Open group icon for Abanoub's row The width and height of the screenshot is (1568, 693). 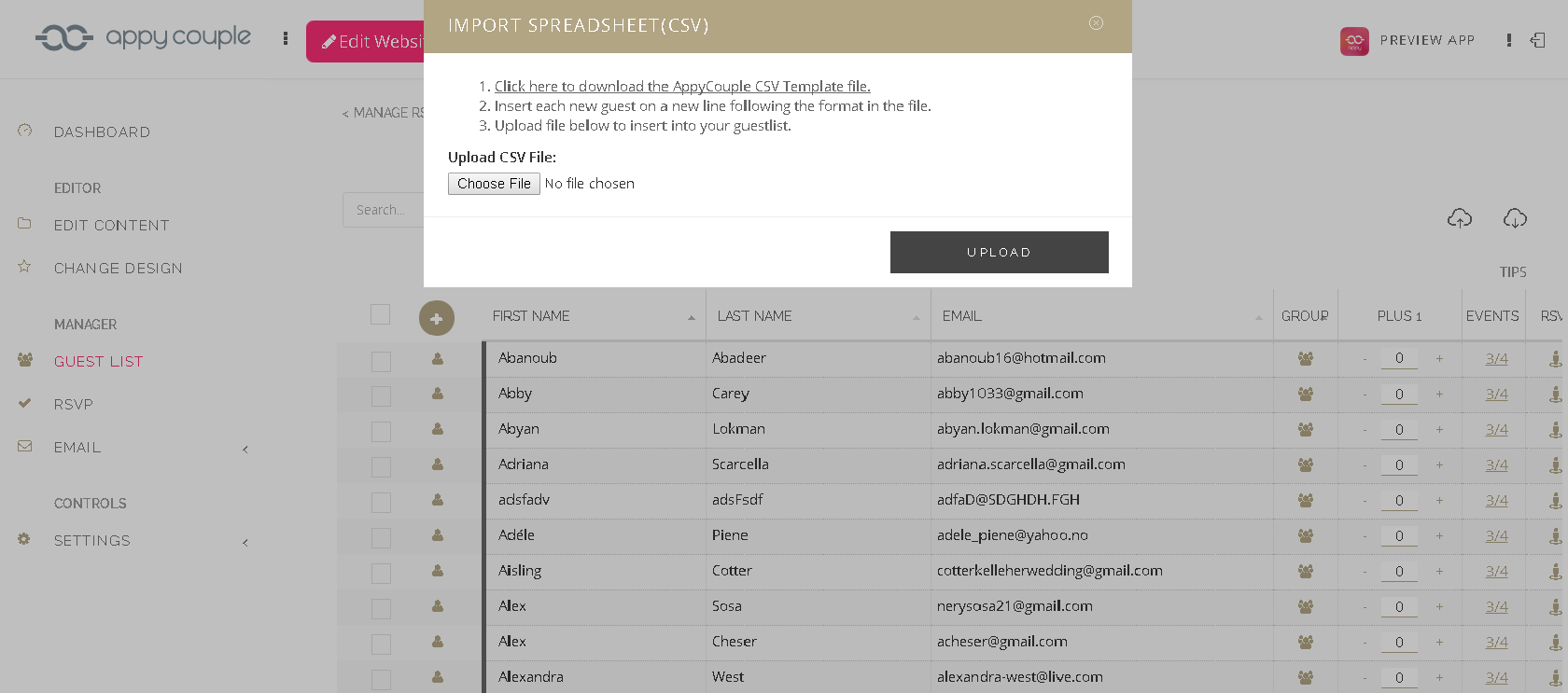point(1305,358)
